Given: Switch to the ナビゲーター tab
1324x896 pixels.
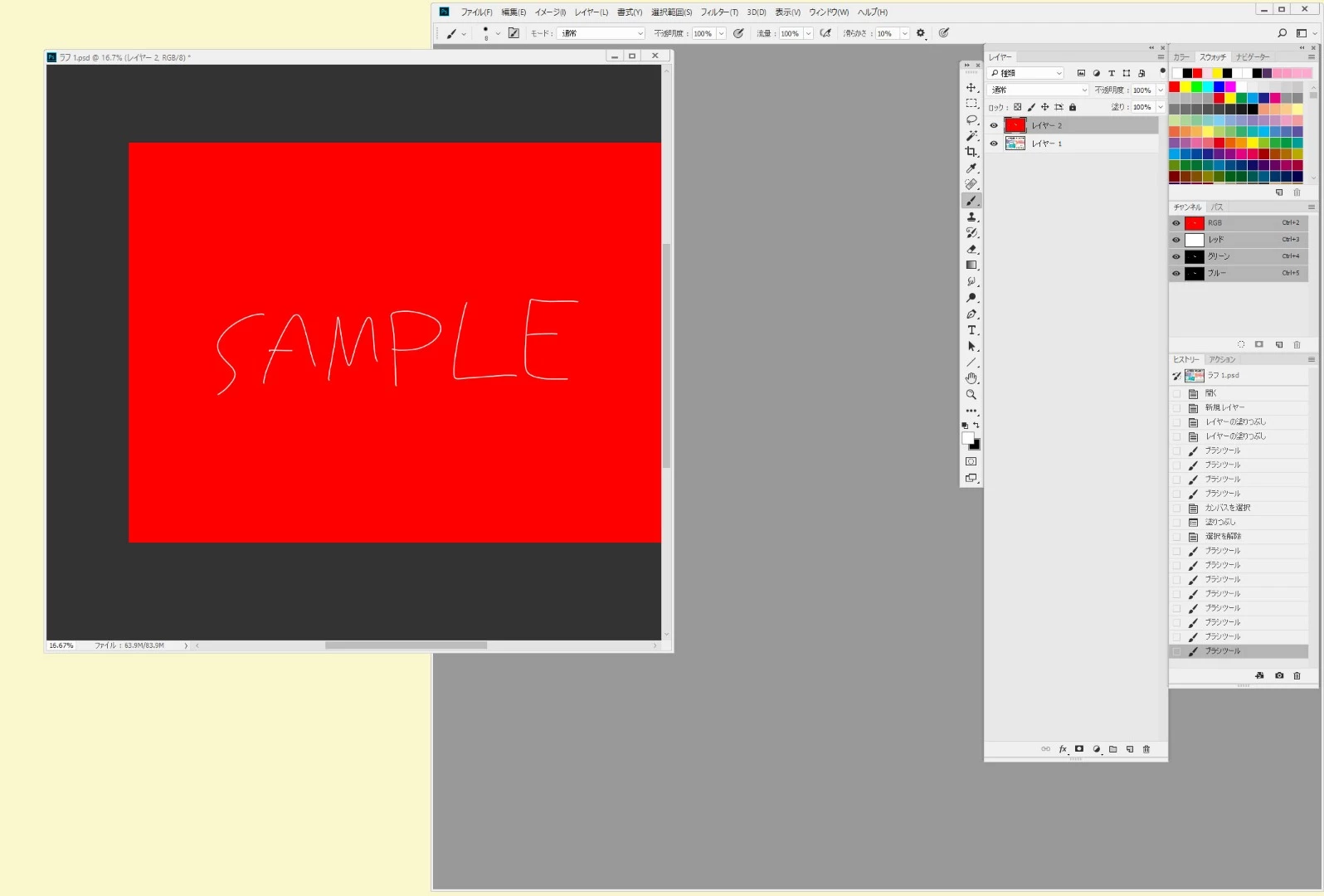Looking at the screenshot, I should tap(1253, 57).
